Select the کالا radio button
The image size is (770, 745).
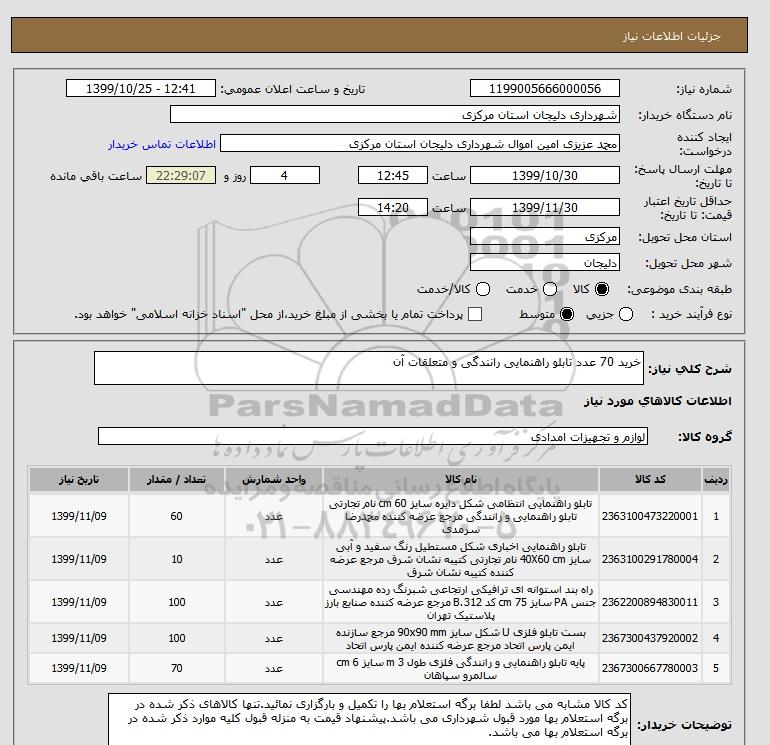tap(602, 289)
